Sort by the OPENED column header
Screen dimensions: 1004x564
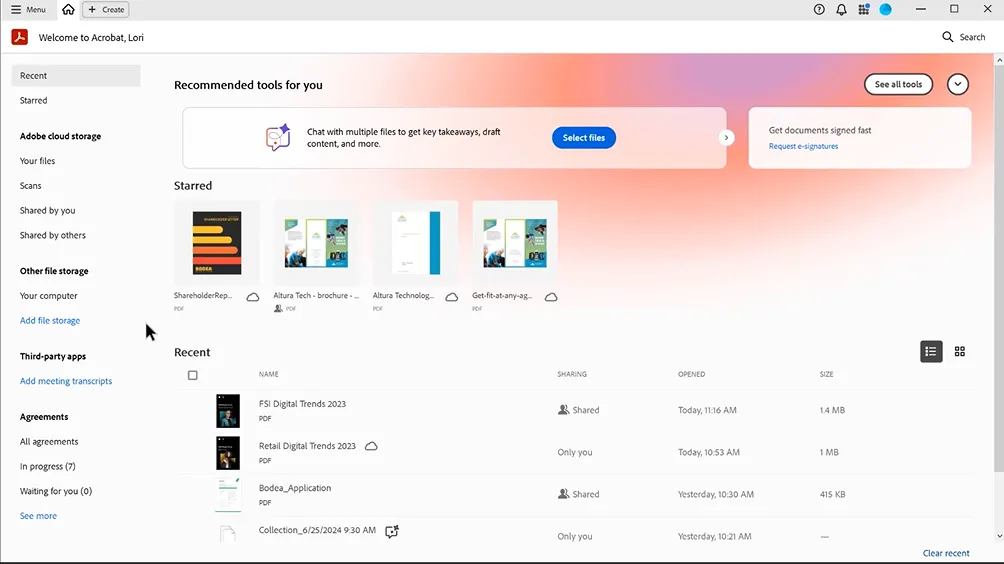click(x=692, y=375)
